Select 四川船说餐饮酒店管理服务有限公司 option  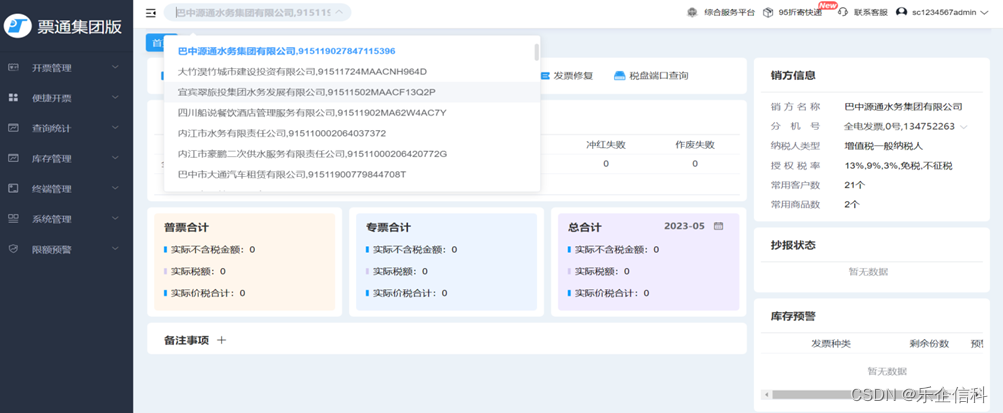pyautogui.click(x=352, y=113)
